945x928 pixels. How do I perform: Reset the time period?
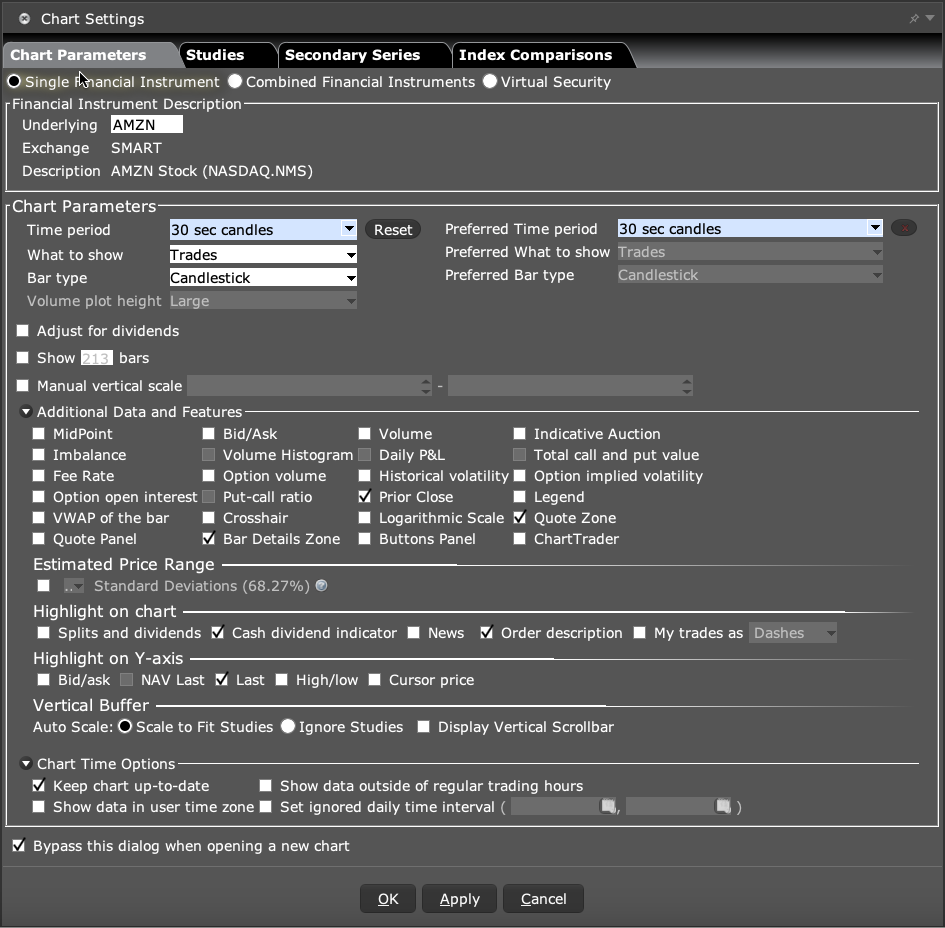(393, 230)
